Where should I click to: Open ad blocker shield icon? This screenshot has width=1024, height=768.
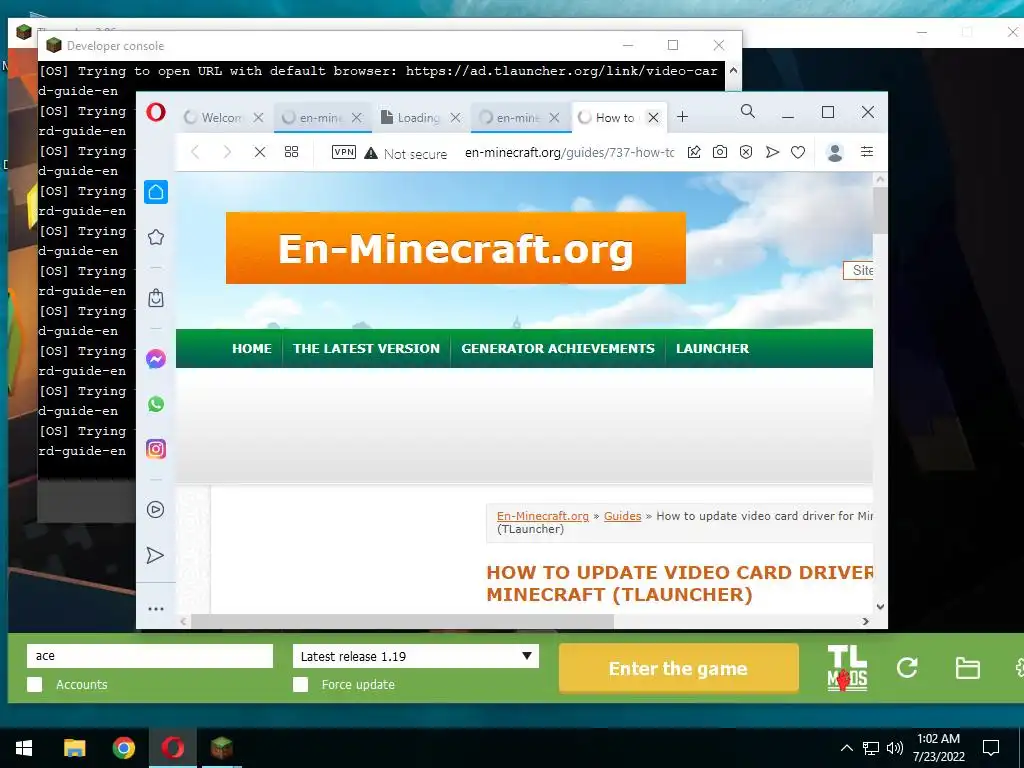pyautogui.click(x=746, y=152)
